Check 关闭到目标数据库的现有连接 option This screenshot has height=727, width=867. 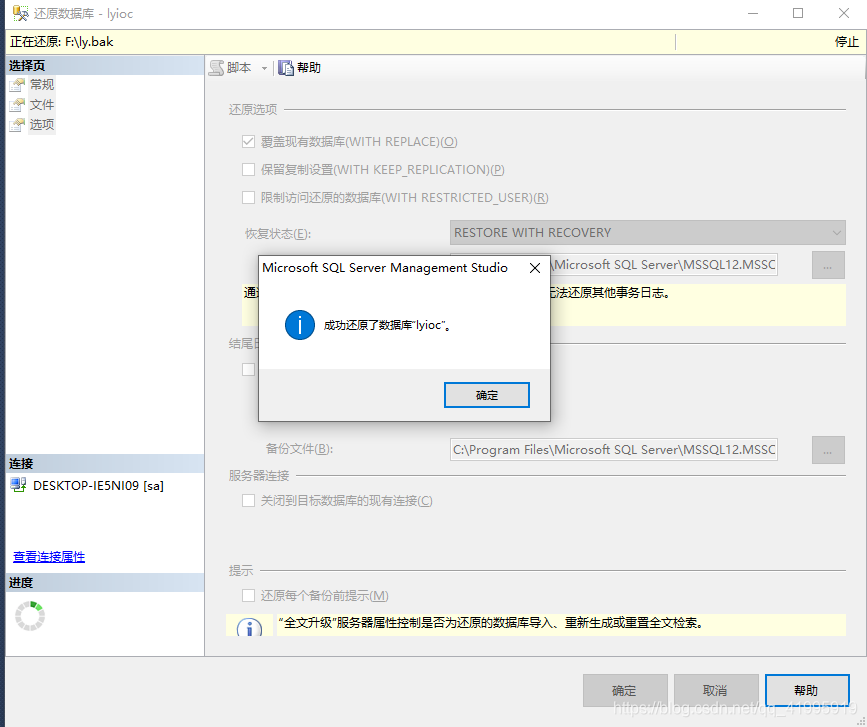[249, 500]
